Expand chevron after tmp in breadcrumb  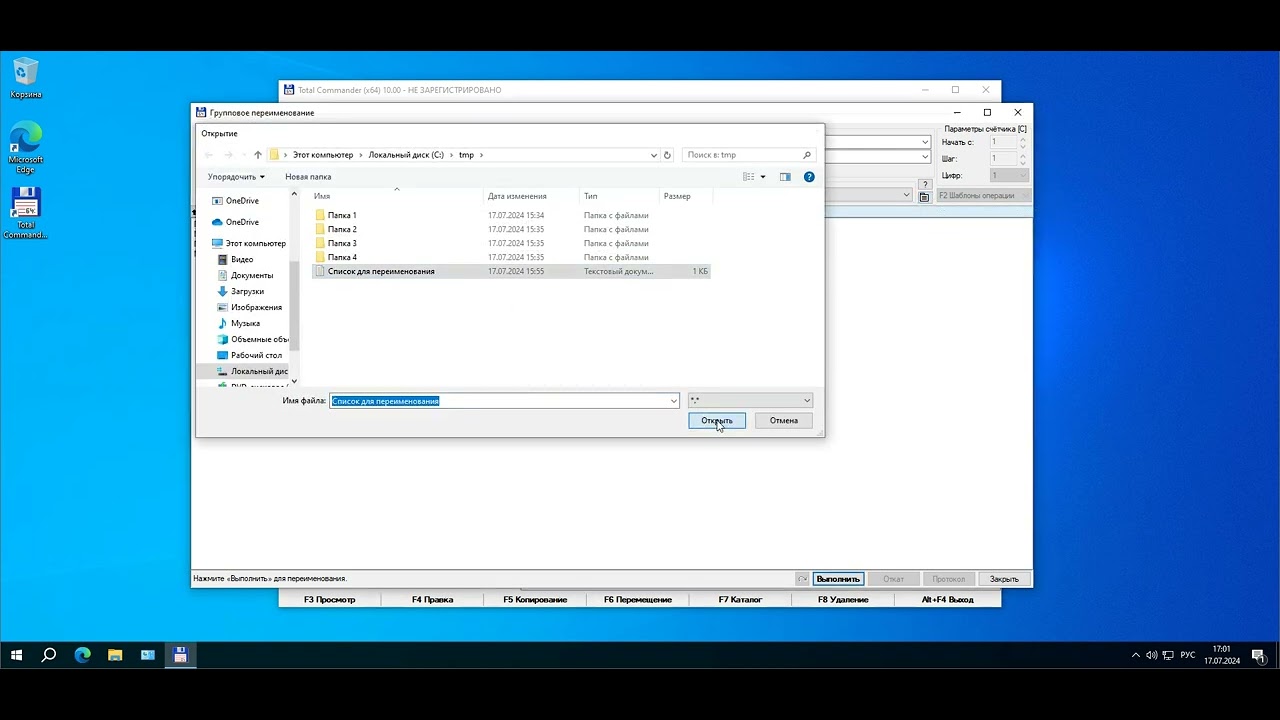(x=481, y=155)
